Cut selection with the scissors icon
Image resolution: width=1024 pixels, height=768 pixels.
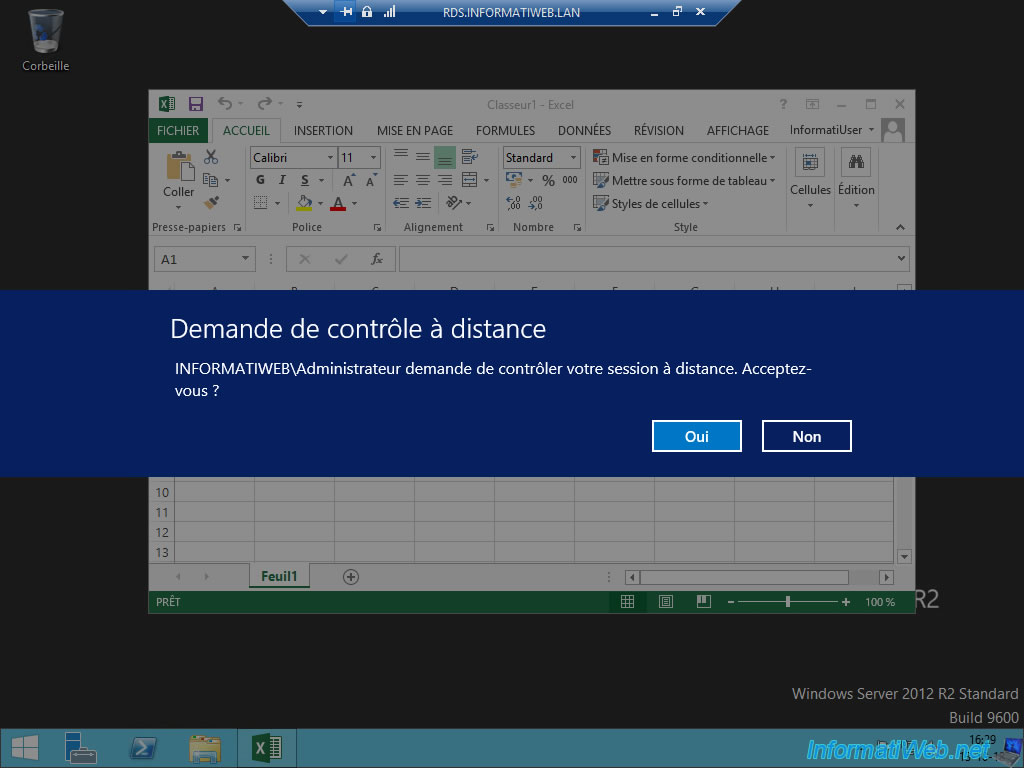pyautogui.click(x=211, y=157)
